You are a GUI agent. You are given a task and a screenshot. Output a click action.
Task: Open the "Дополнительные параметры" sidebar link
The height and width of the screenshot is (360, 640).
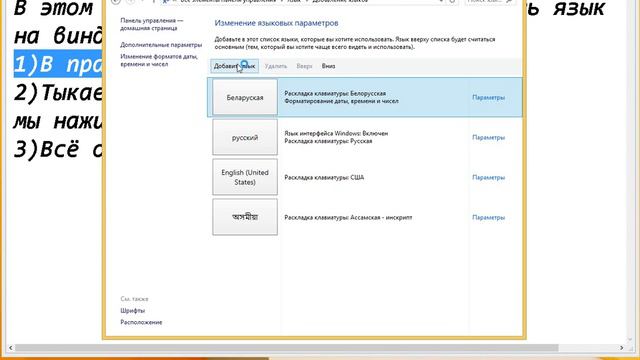coord(161,45)
